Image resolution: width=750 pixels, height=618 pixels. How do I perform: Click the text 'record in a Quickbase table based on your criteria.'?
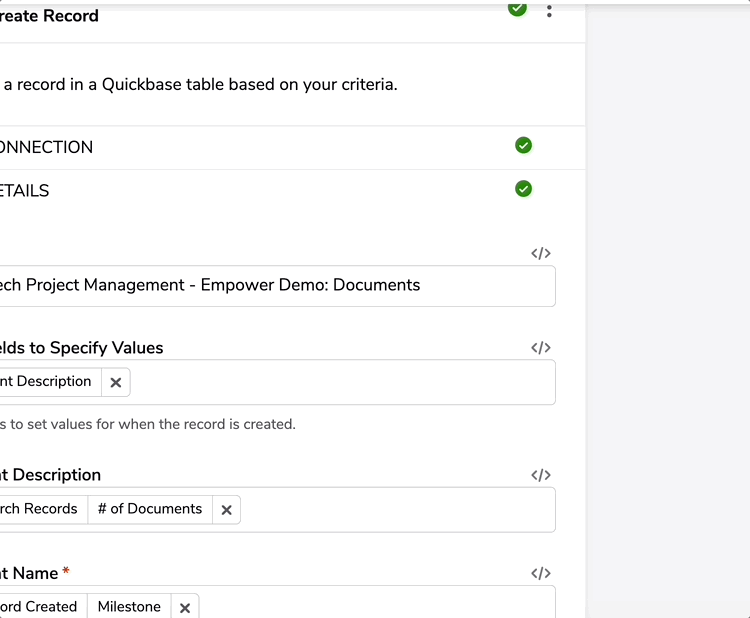coord(208,85)
